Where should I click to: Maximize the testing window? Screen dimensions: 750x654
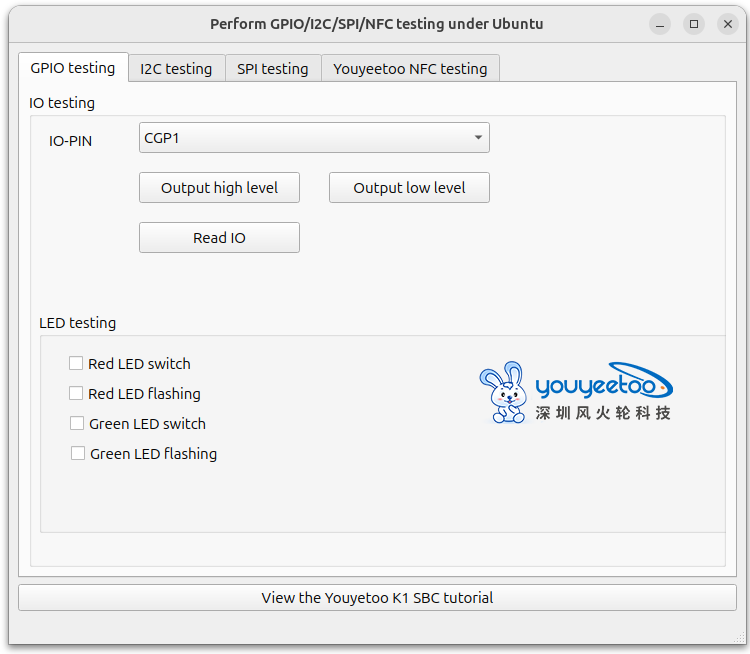pos(694,24)
